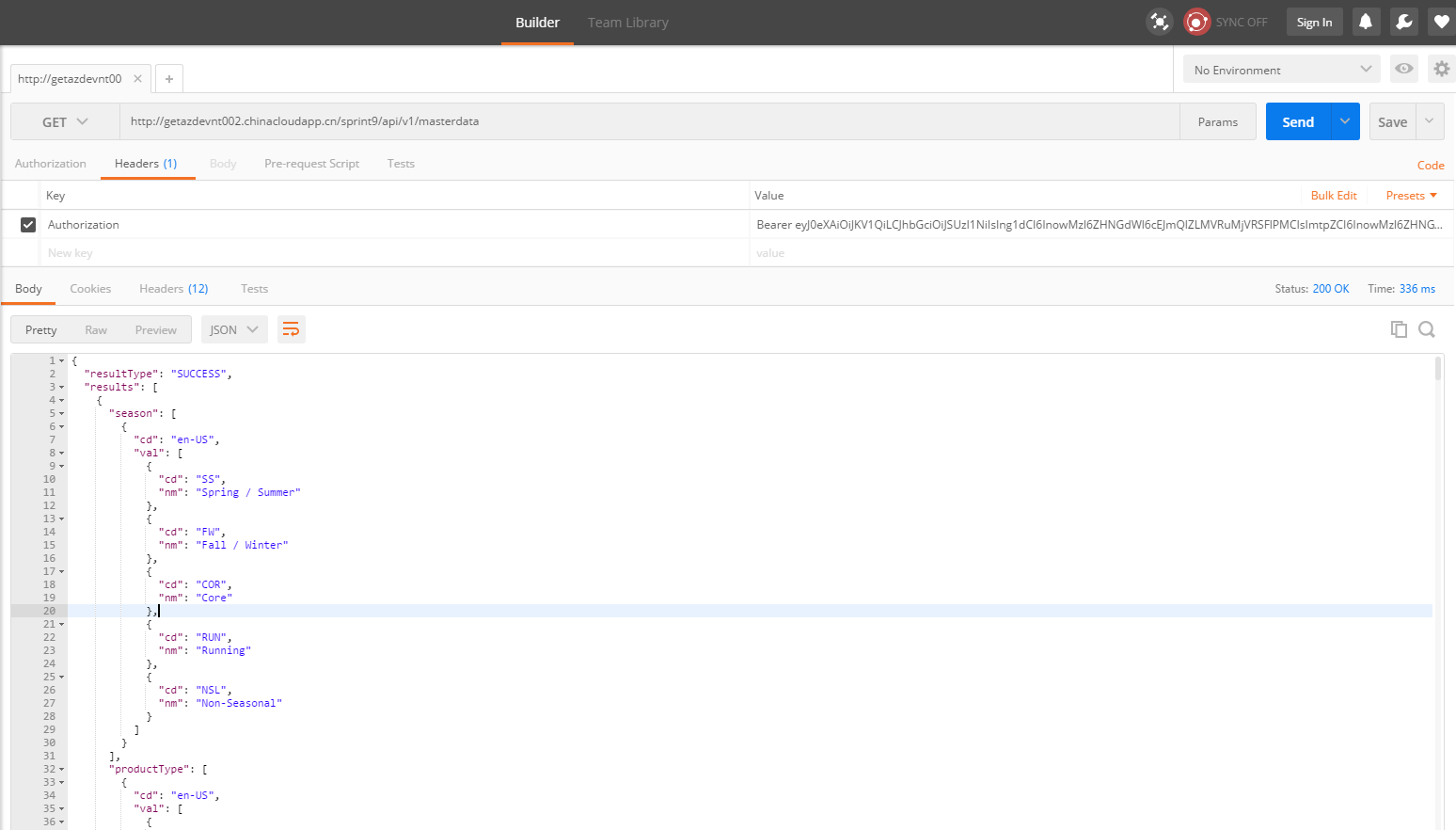Select the response Headers (12) tab
This screenshot has width=1456, height=830.
pos(174,289)
